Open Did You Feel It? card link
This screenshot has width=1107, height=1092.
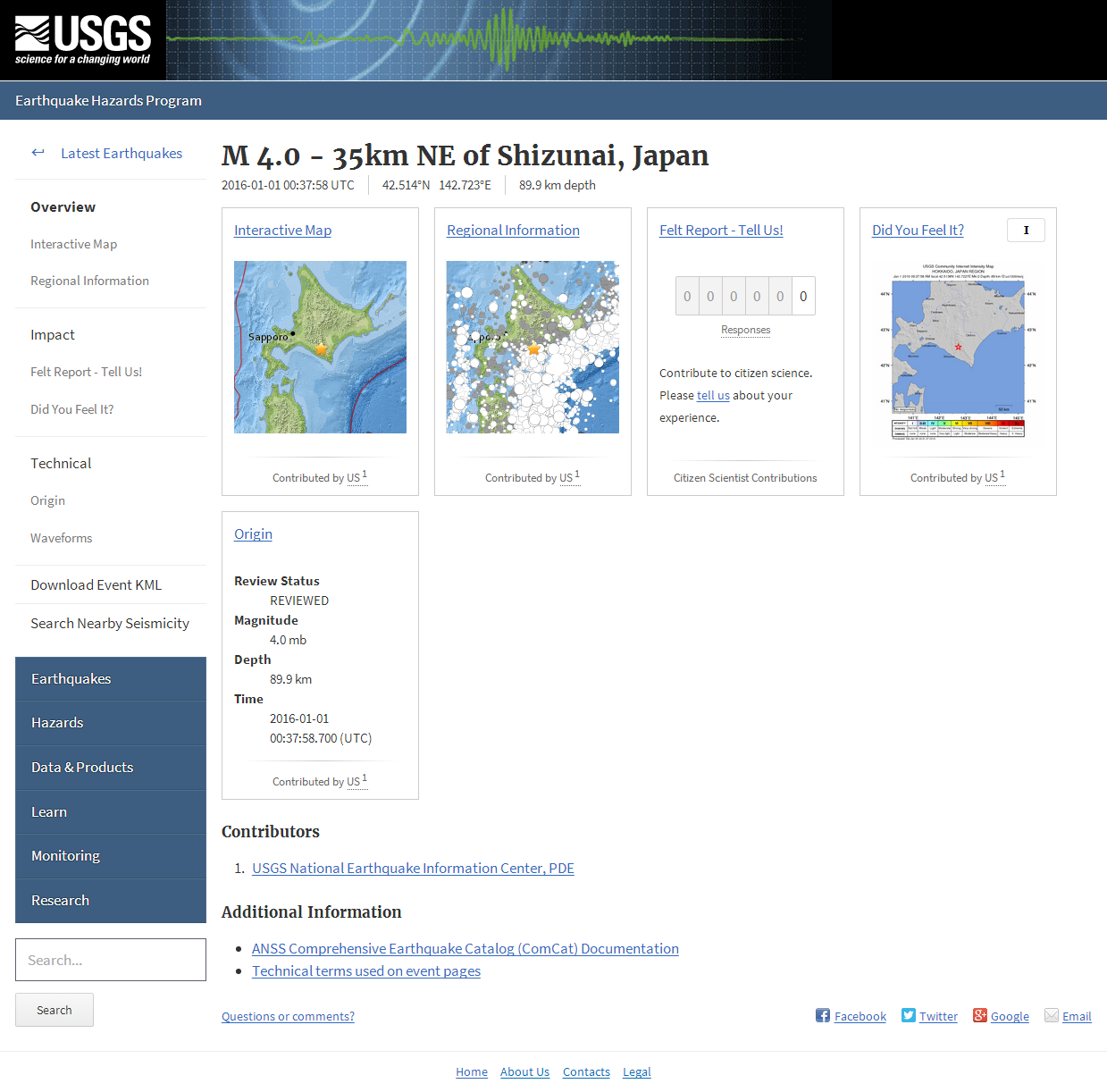coord(918,230)
